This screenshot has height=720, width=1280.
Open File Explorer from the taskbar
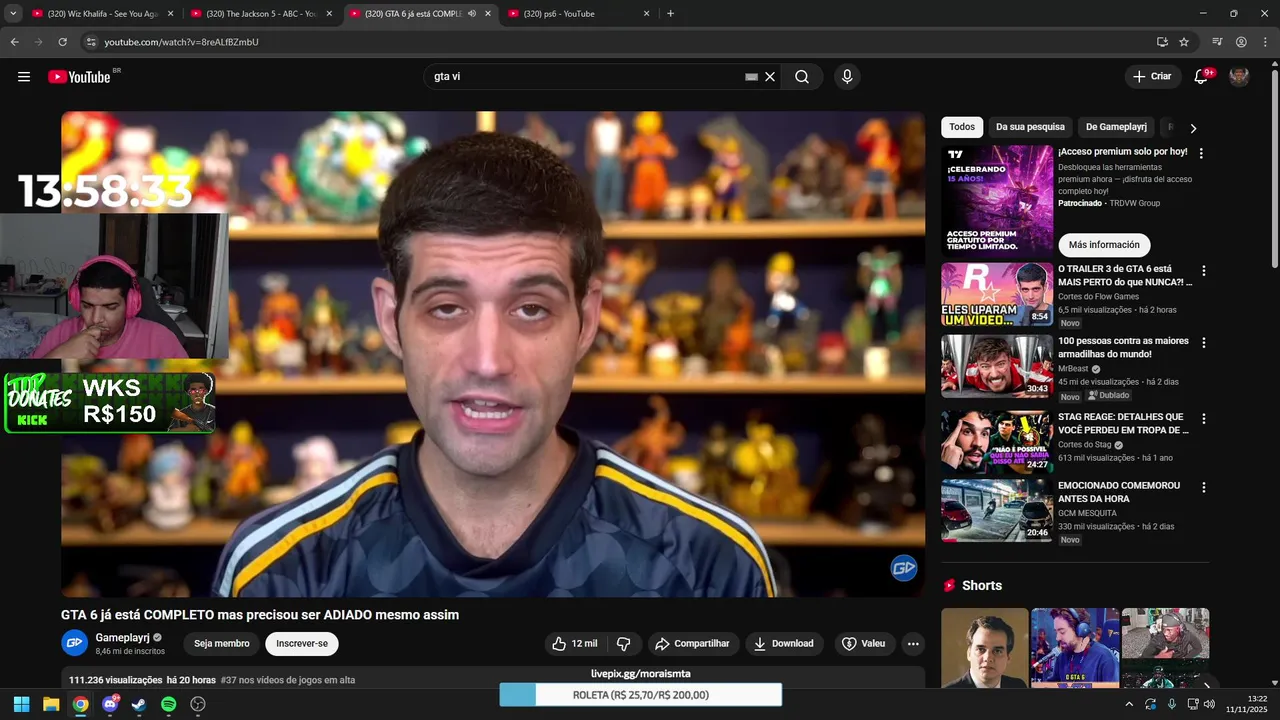51,704
